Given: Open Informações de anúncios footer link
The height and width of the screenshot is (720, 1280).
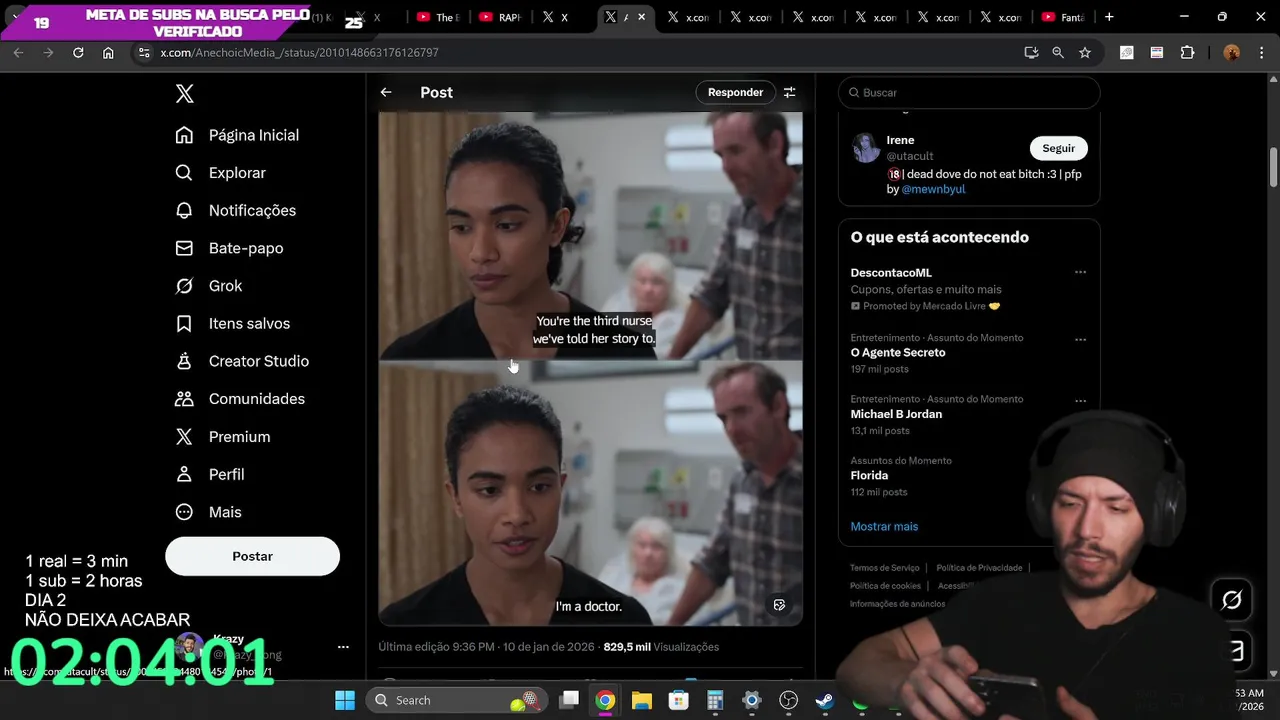Looking at the screenshot, I should click(x=897, y=604).
